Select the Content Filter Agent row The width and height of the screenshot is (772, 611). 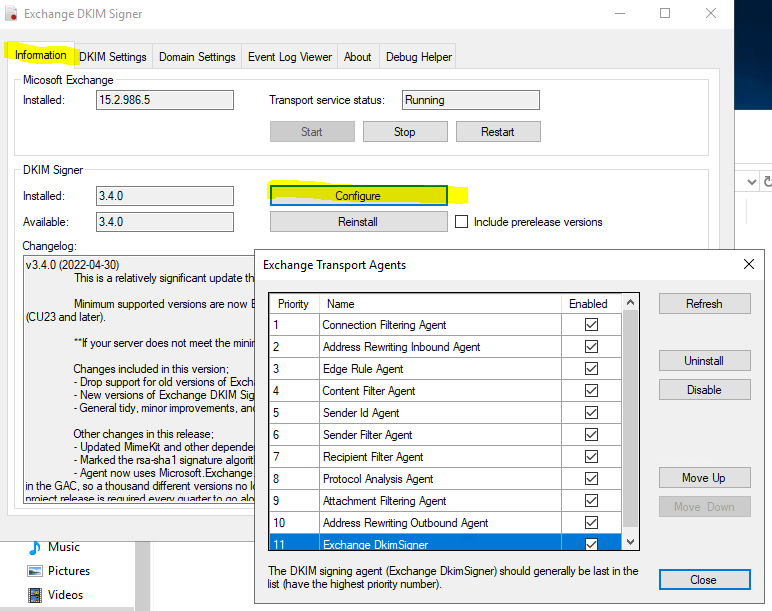[x=446, y=391]
